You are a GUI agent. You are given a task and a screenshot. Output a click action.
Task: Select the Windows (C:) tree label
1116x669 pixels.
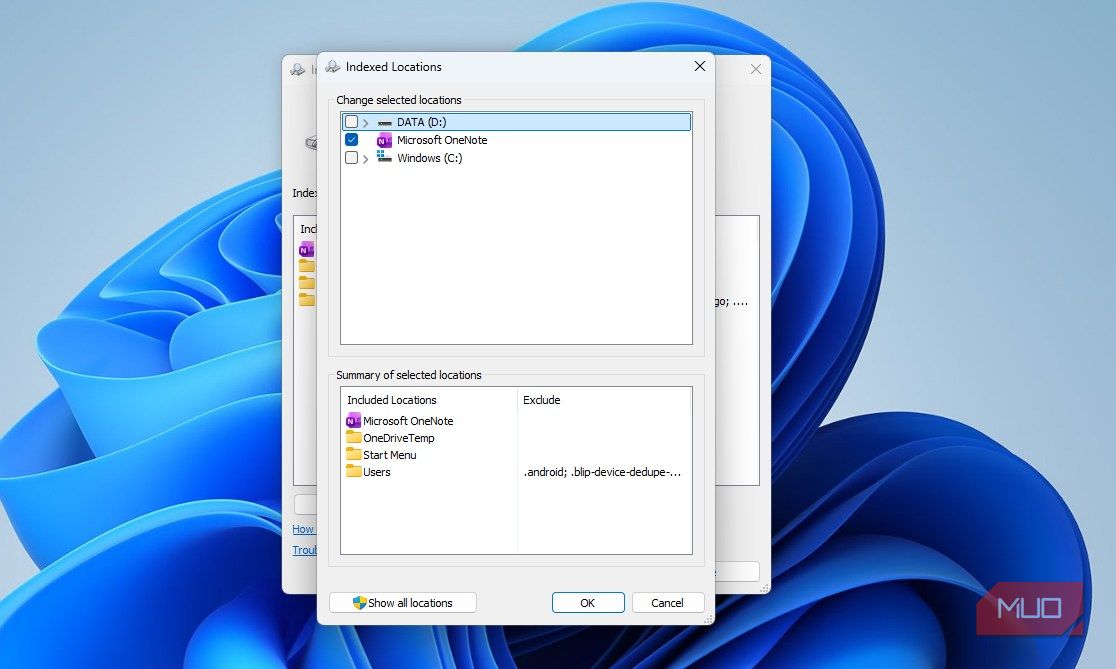(x=429, y=158)
